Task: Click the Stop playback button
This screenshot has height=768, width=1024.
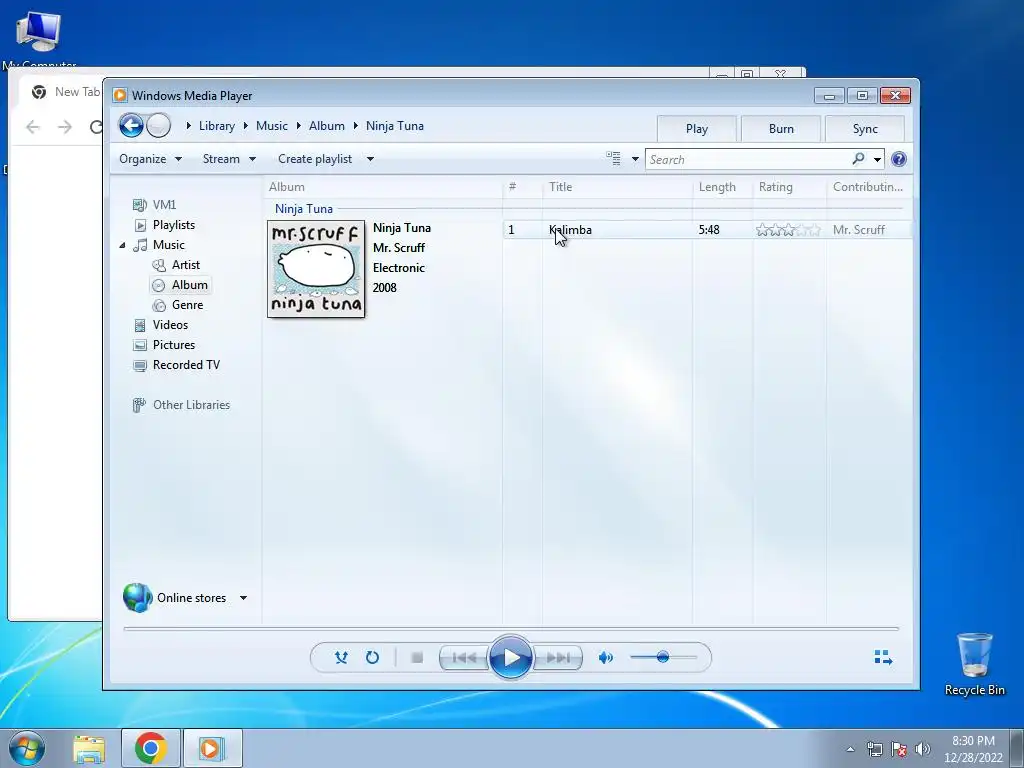Action: [x=417, y=657]
